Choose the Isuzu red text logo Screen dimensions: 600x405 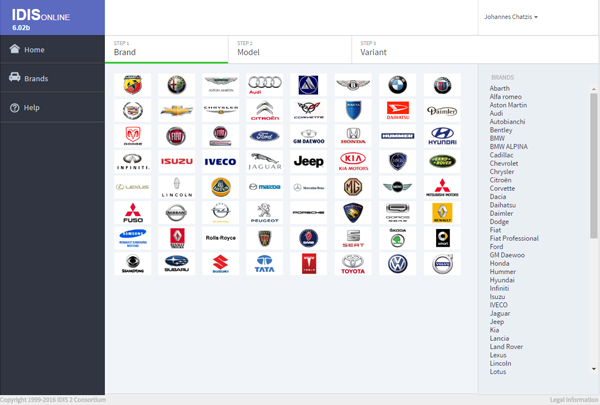(x=176, y=162)
